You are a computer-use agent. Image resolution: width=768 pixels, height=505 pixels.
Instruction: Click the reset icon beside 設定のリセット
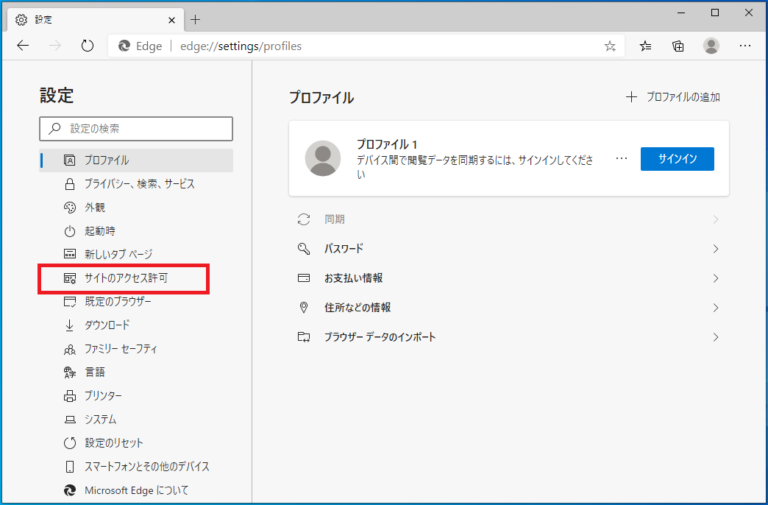pos(70,443)
